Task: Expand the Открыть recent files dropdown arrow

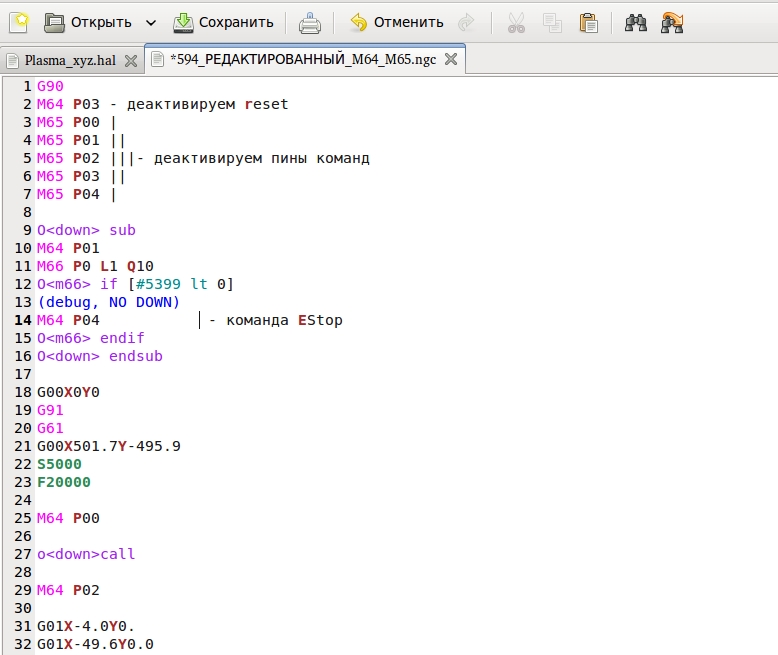Action: click(151, 23)
